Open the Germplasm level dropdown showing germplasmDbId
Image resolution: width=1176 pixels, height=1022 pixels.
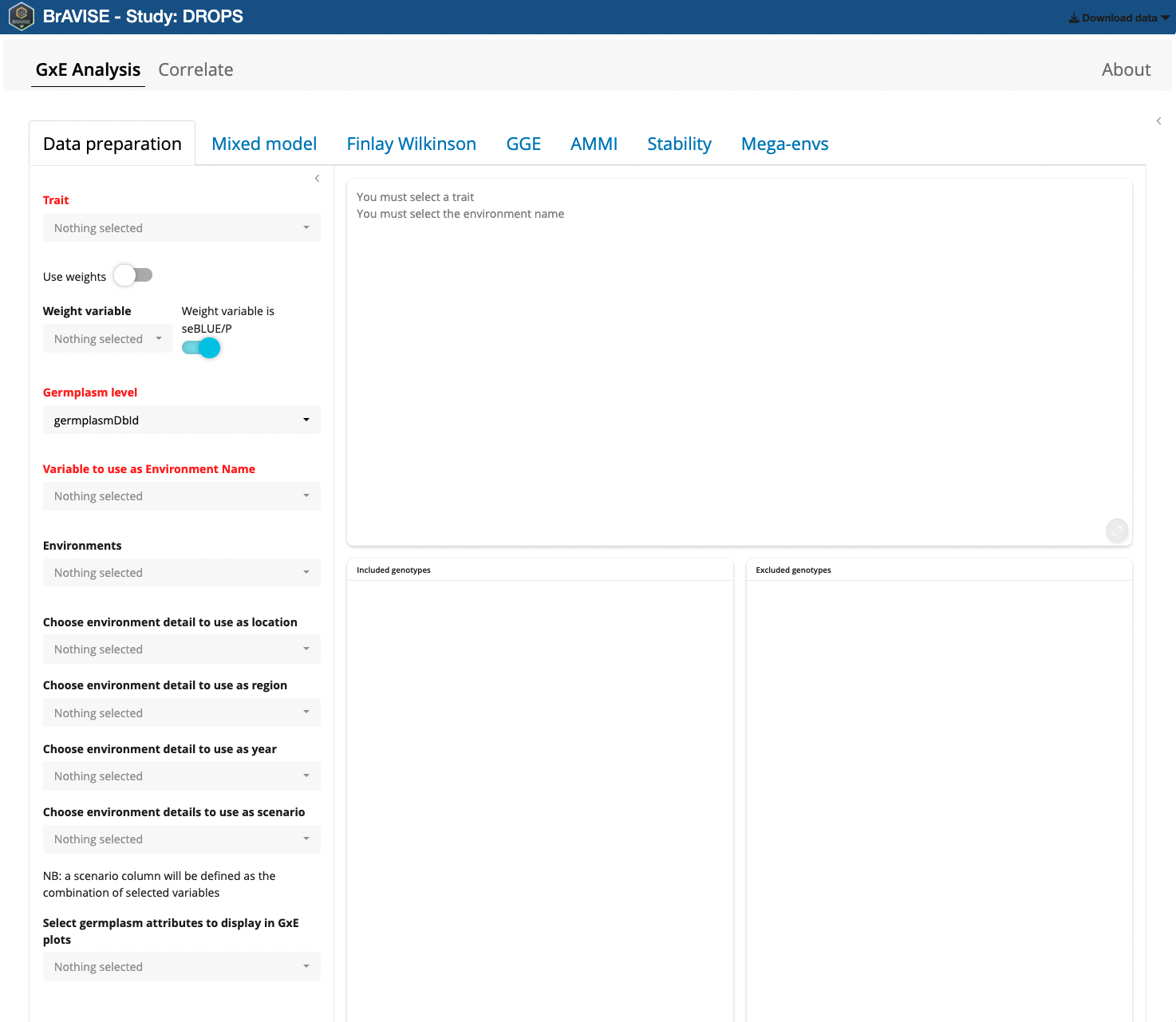(182, 420)
